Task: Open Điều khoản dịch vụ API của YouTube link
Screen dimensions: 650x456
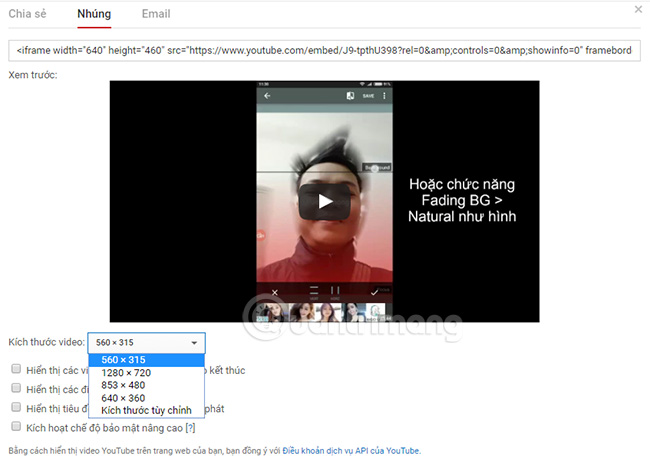Action: pyautogui.click(x=352, y=451)
